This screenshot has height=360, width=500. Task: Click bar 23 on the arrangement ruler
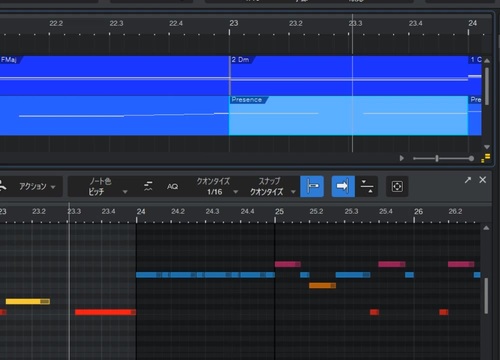click(234, 23)
